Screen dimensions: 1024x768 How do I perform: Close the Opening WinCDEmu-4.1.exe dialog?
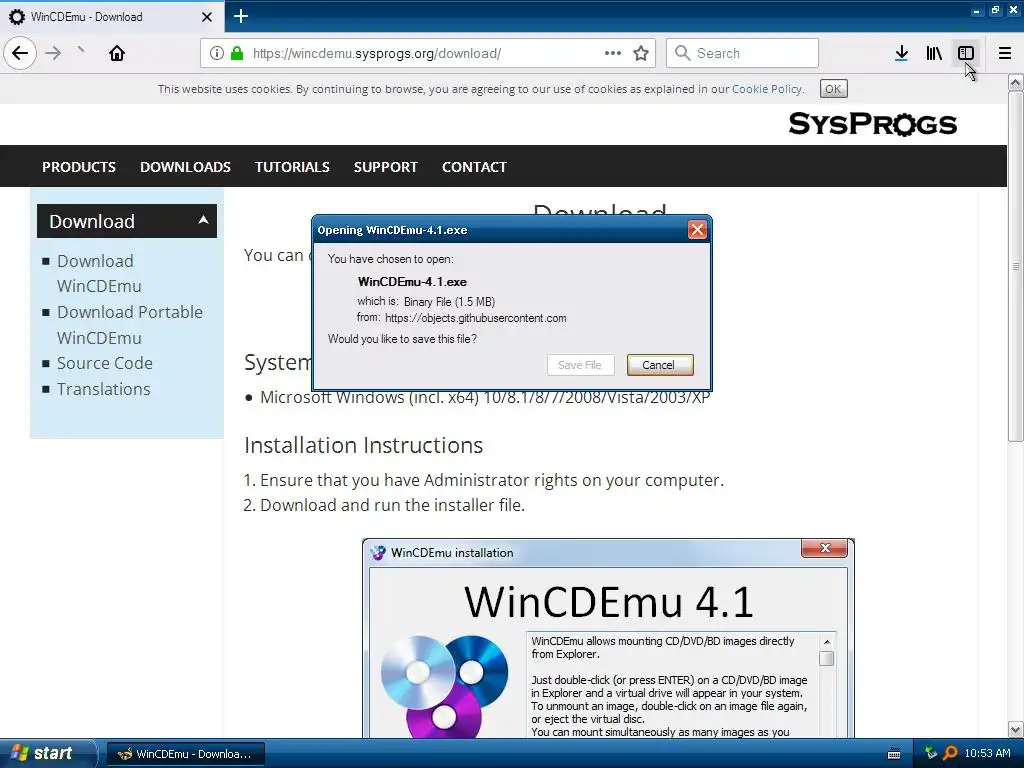click(x=697, y=230)
